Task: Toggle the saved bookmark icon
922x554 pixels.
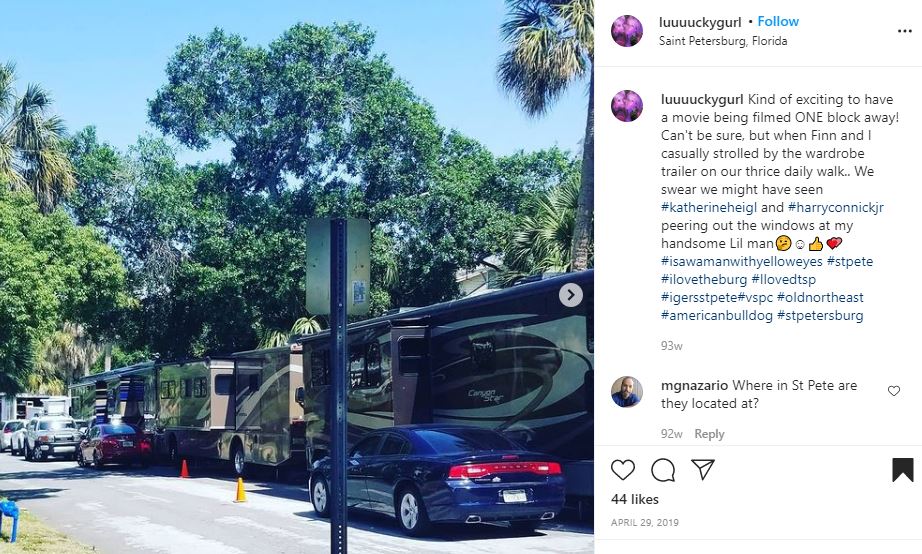Action: [903, 470]
